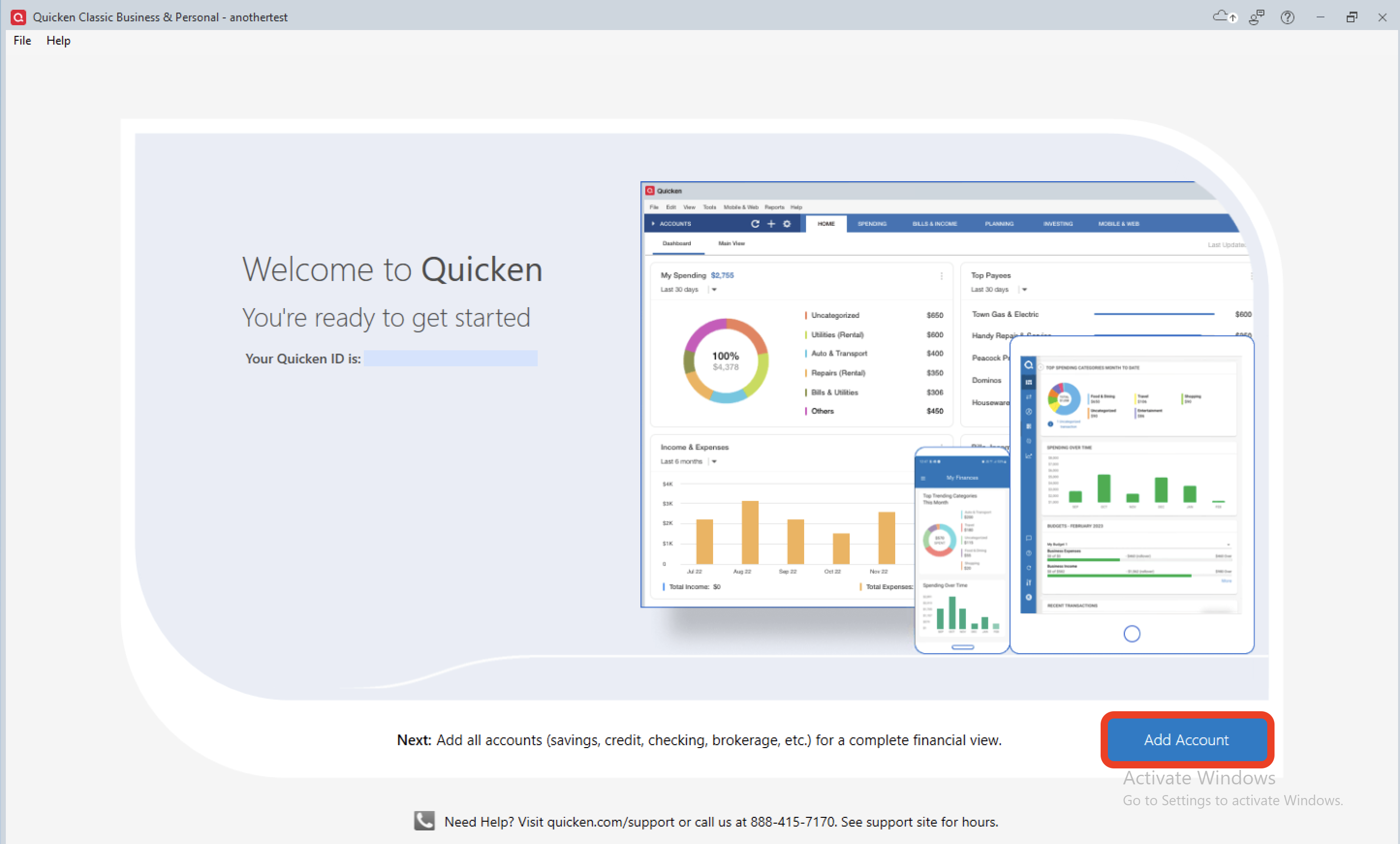Click the cloud sync upload icon

(1225, 16)
